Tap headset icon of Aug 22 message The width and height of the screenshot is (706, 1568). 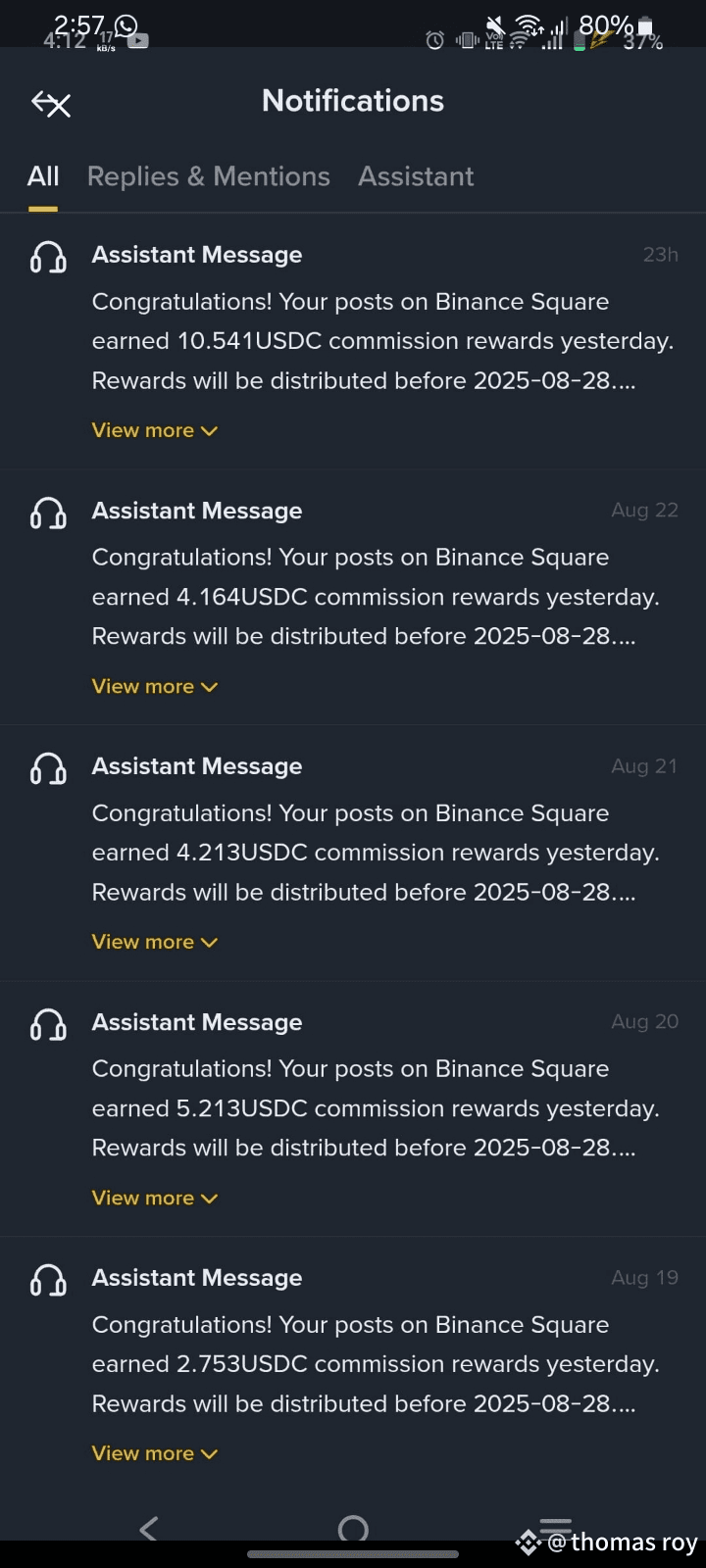click(48, 513)
